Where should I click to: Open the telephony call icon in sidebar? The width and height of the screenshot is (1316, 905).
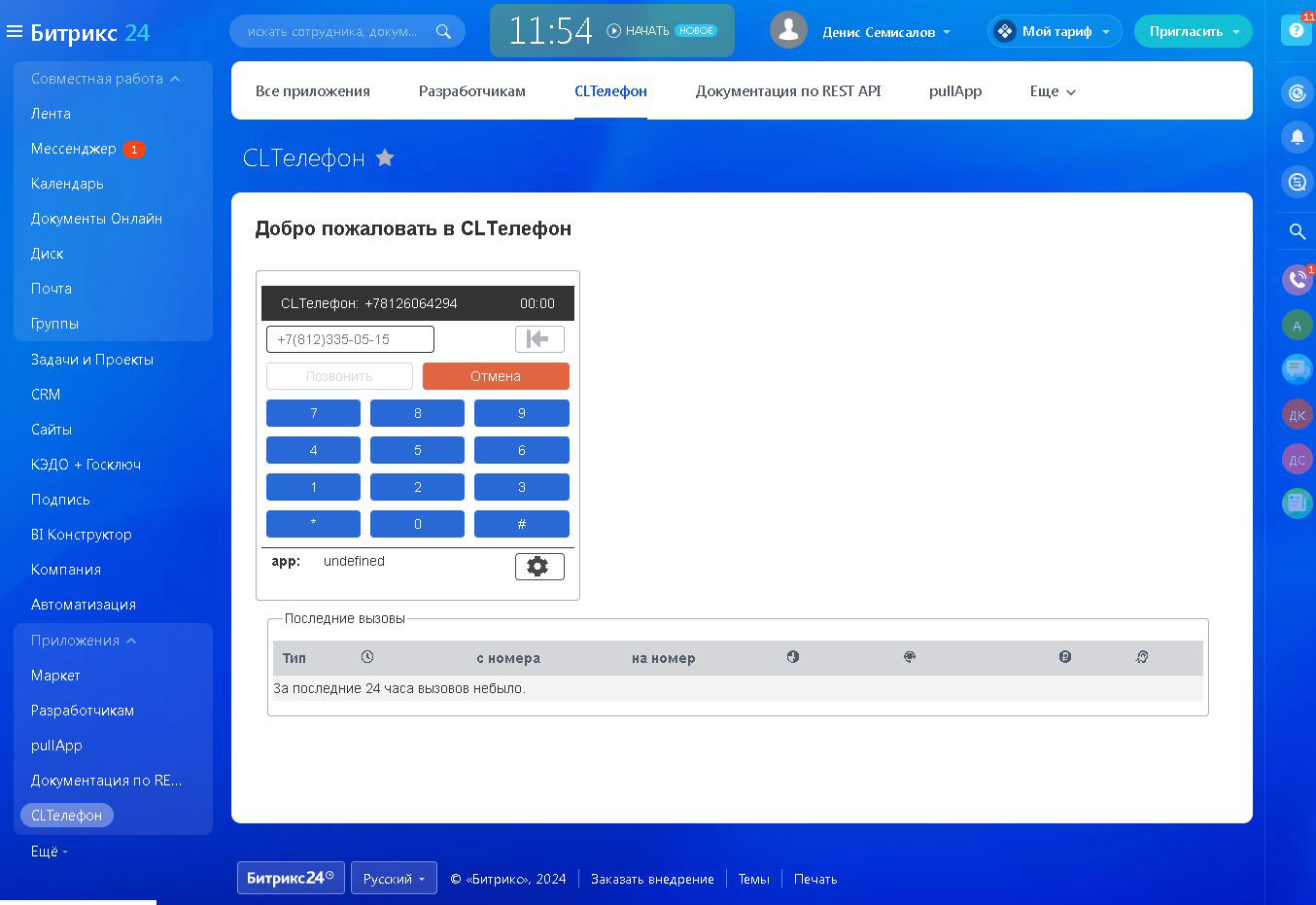(1297, 280)
